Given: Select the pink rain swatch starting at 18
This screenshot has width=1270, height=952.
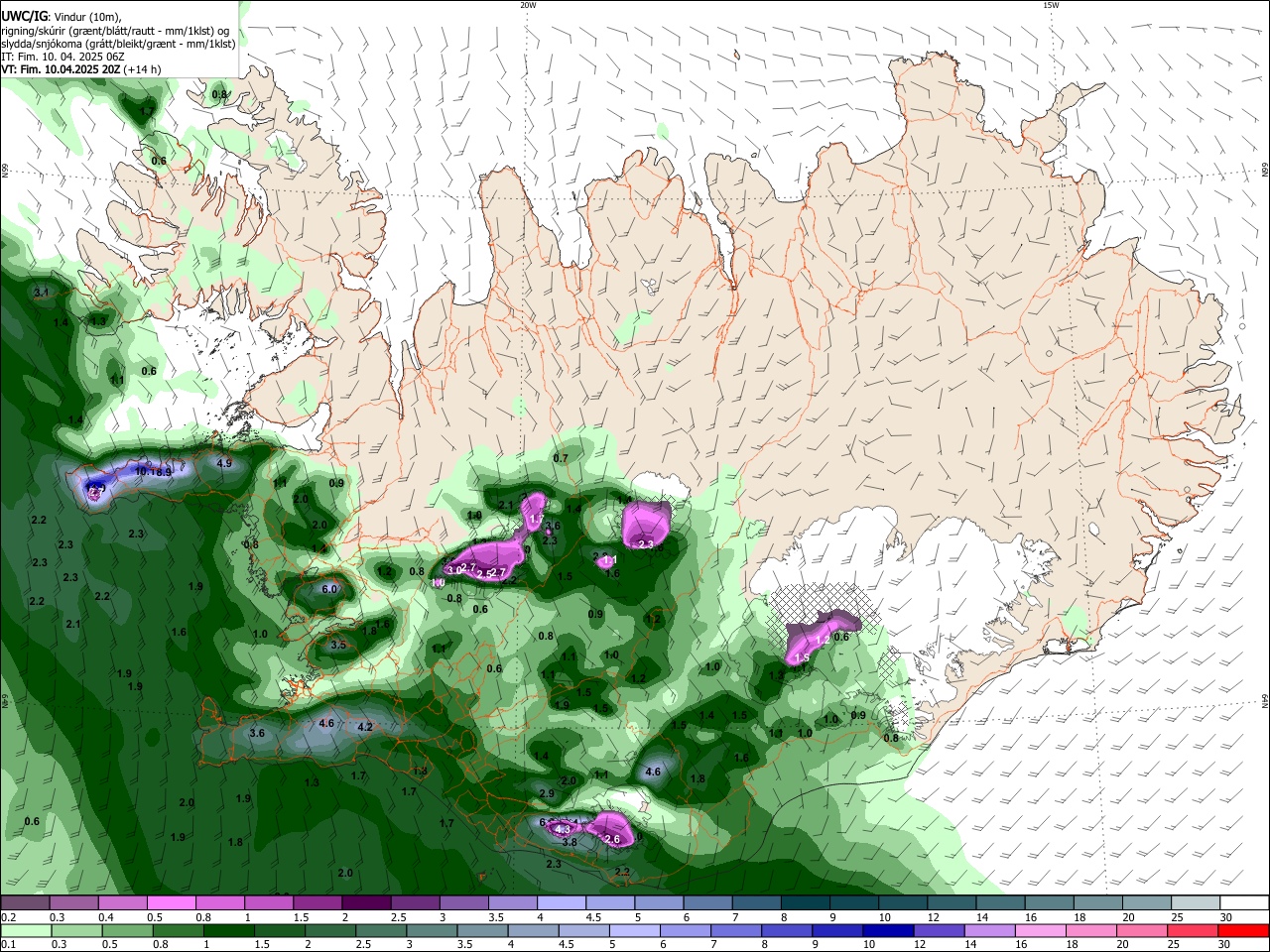Looking at the screenshot, I should 1092,930.
